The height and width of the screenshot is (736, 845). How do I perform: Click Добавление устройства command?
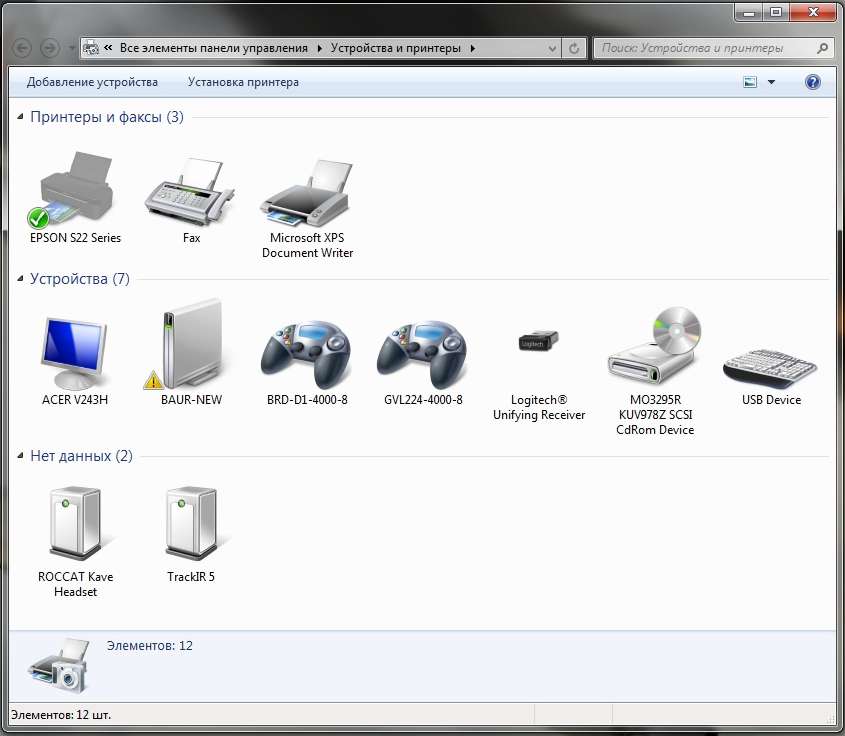point(92,82)
